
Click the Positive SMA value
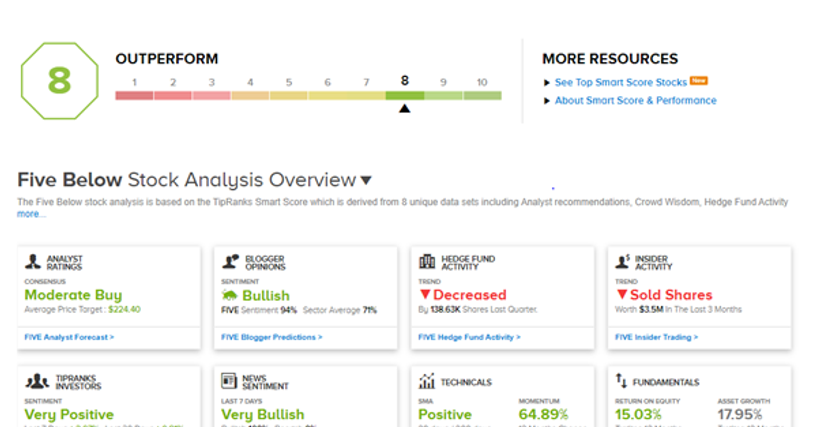(445, 414)
